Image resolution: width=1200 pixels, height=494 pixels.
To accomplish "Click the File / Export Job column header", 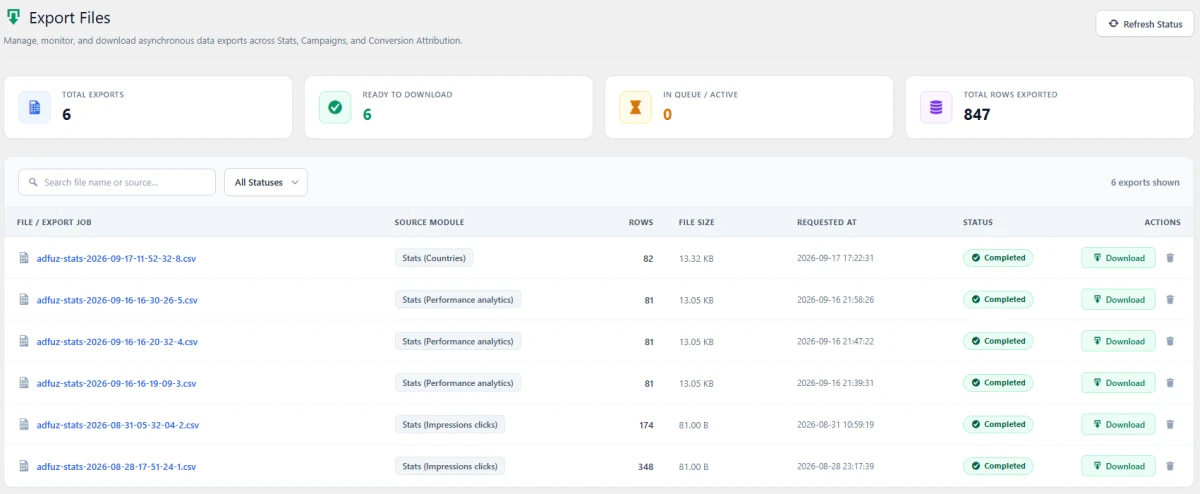I will (x=54, y=222).
